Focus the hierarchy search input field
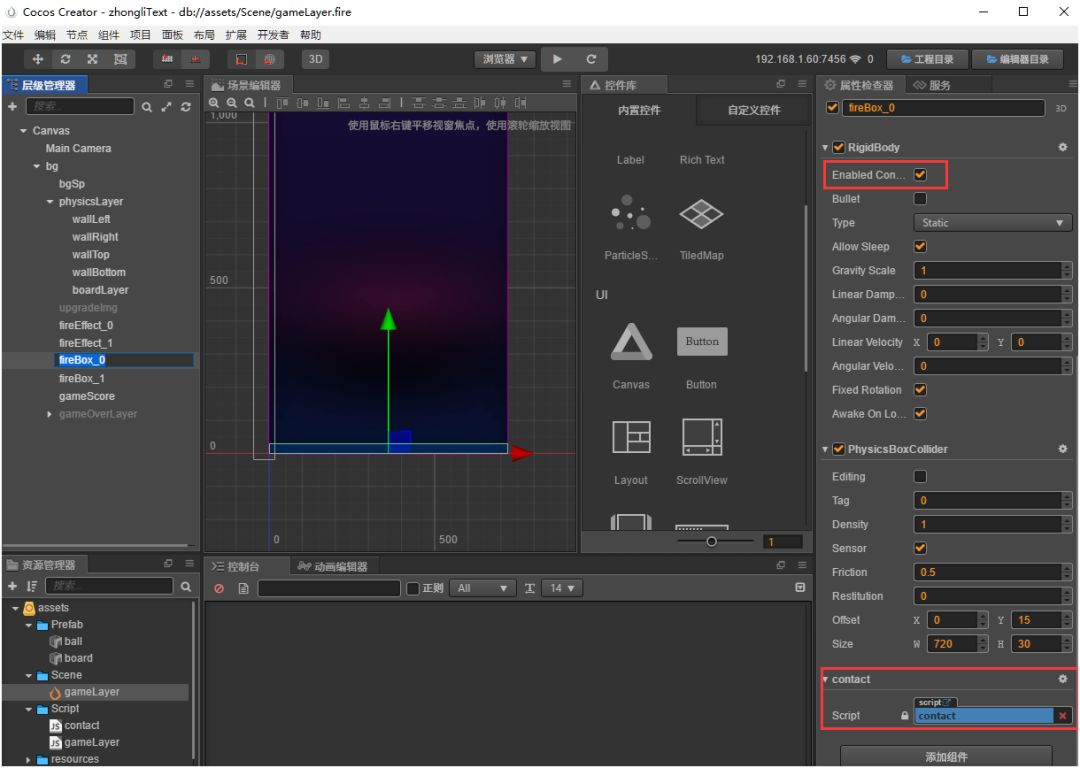The height and width of the screenshot is (768, 1080). coord(80,107)
